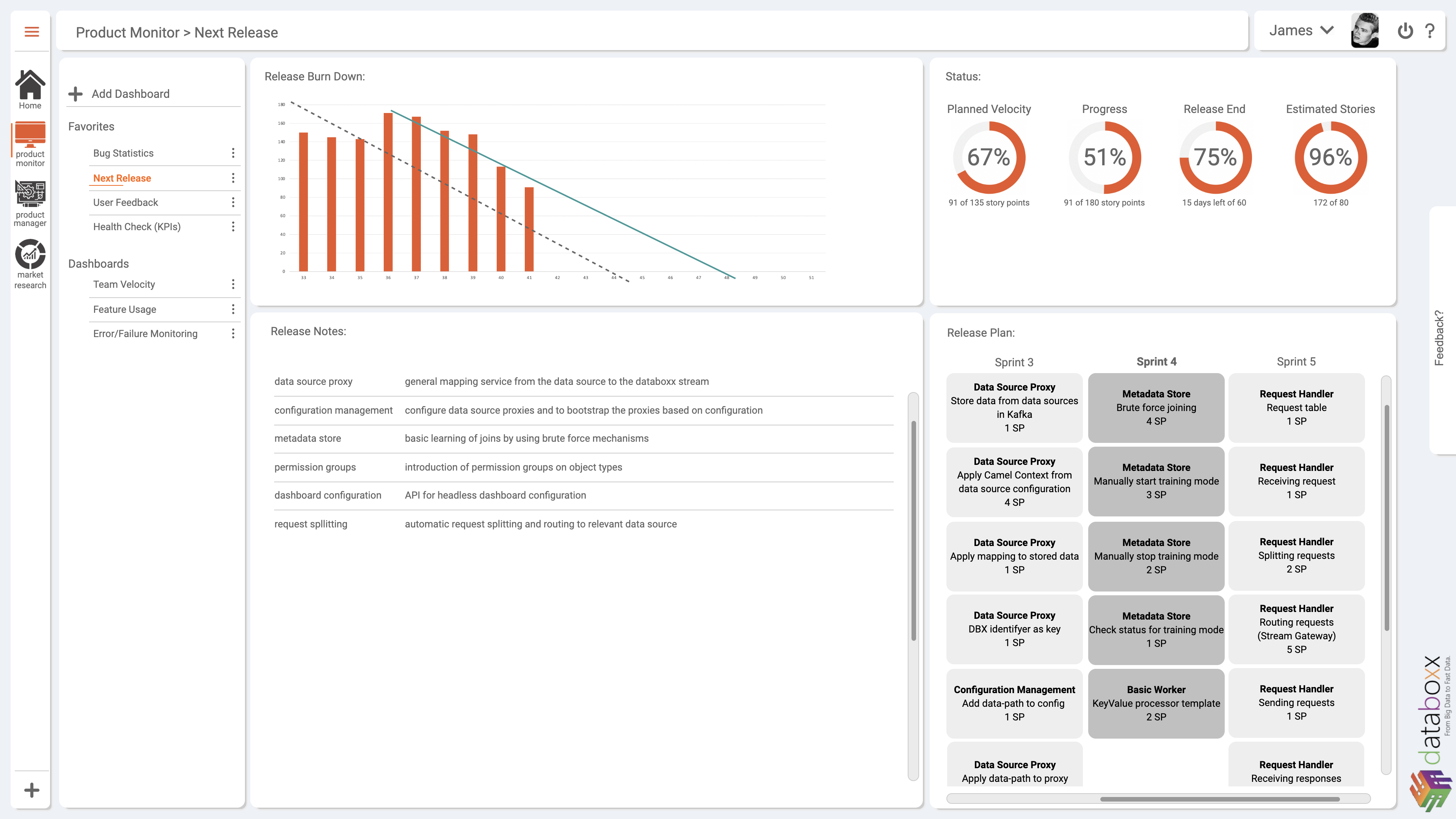This screenshot has width=1456, height=819.
Task: Go to Home using the sidebar icon
Action: click(x=30, y=85)
